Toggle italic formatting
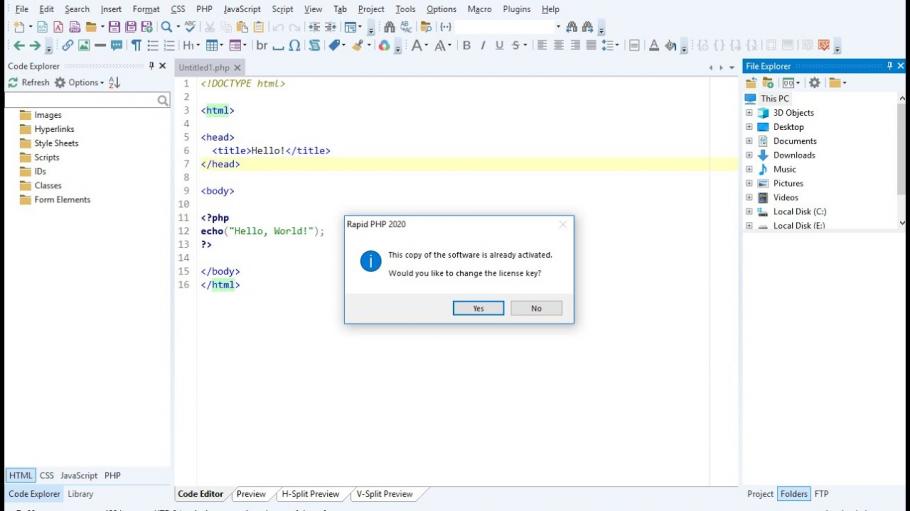 pyautogui.click(x=483, y=45)
